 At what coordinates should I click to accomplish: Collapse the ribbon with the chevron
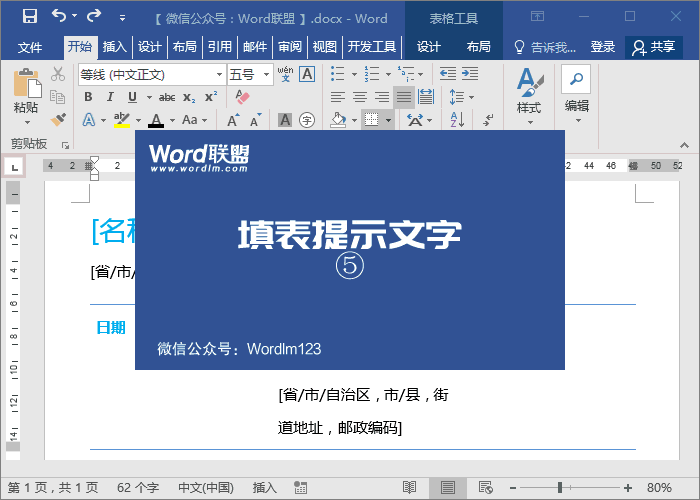coord(684,145)
